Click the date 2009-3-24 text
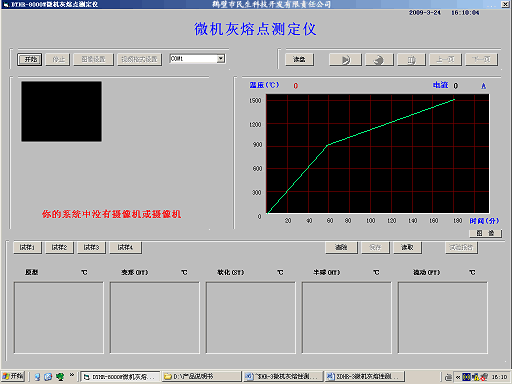513x385 pixels. tap(425, 13)
